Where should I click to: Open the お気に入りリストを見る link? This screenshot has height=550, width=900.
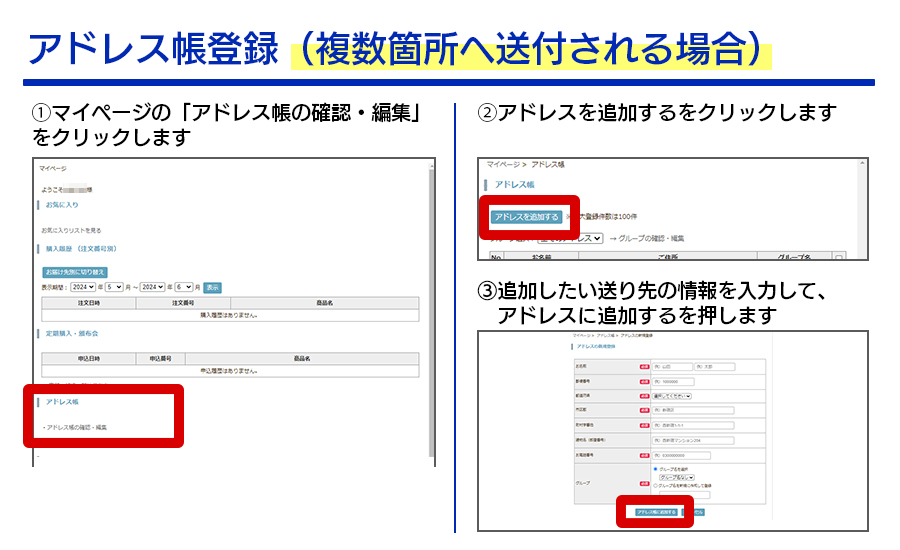click(71, 230)
